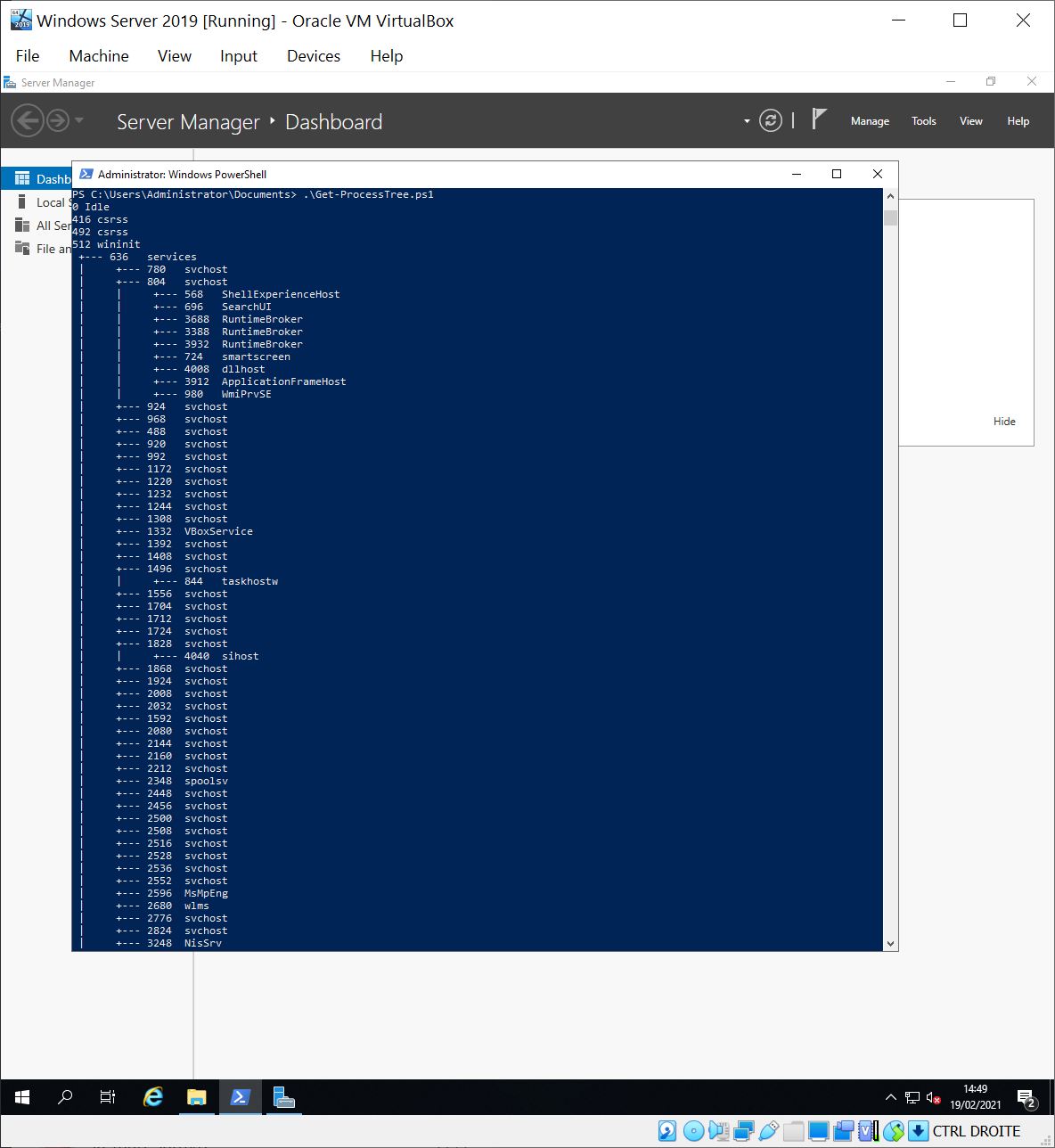Open File Explorer from the taskbar

[197, 1097]
